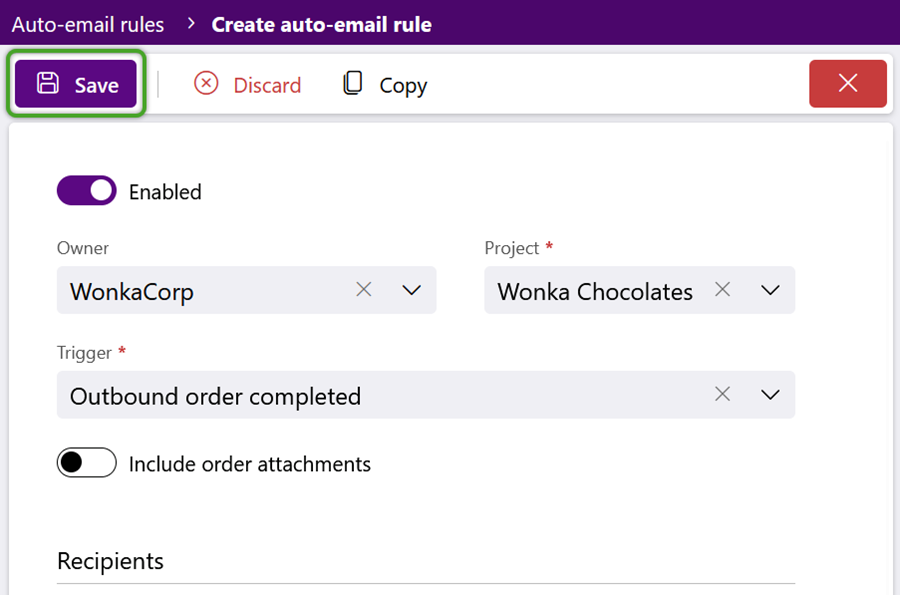
Task: Select the WonkaCorp owner field
Action: click(246, 290)
